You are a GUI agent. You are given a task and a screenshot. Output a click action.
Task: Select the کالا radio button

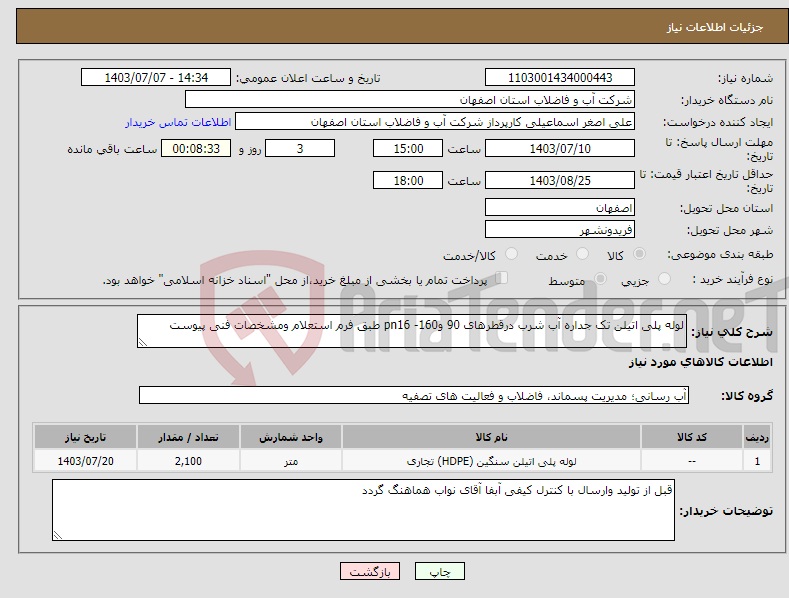pos(640,254)
